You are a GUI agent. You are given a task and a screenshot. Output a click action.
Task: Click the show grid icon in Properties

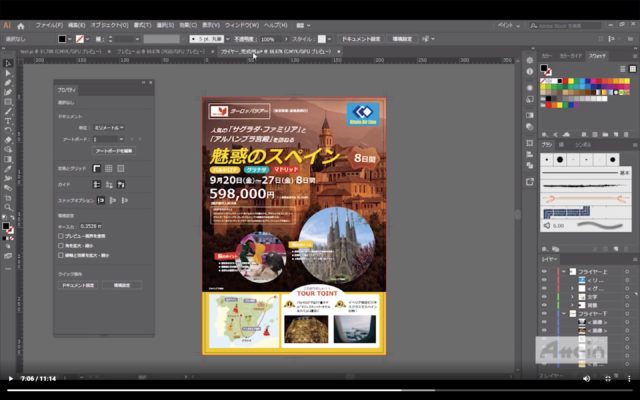[109, 168]
